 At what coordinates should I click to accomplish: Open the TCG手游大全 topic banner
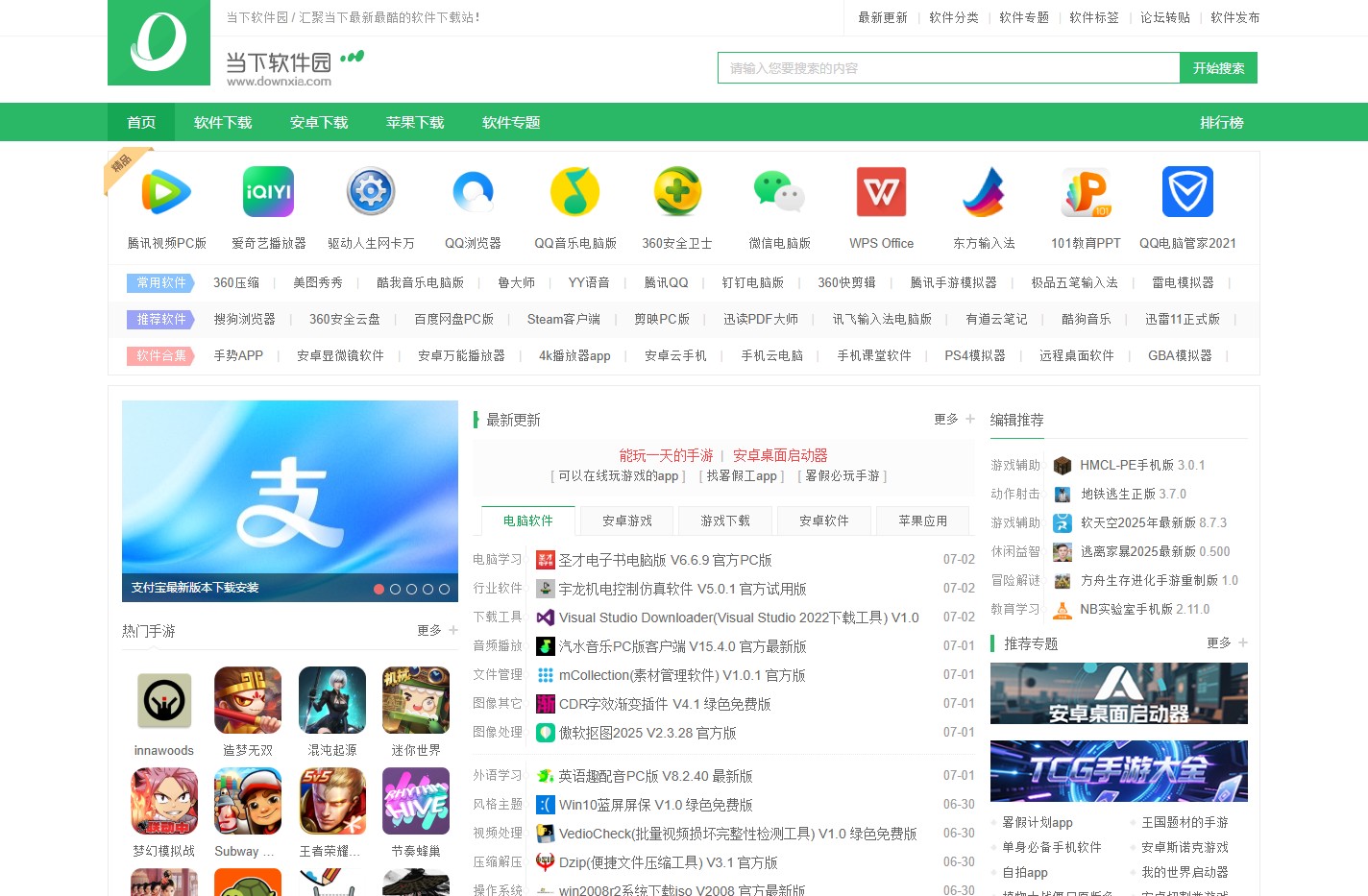[x=1119, y=771]
